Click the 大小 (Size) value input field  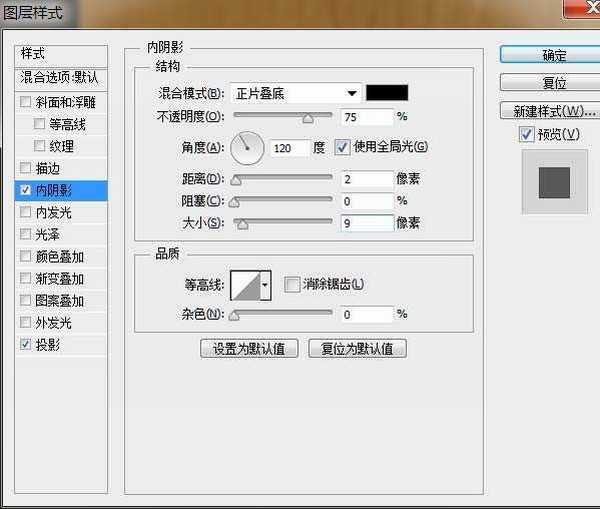(366, 223)
